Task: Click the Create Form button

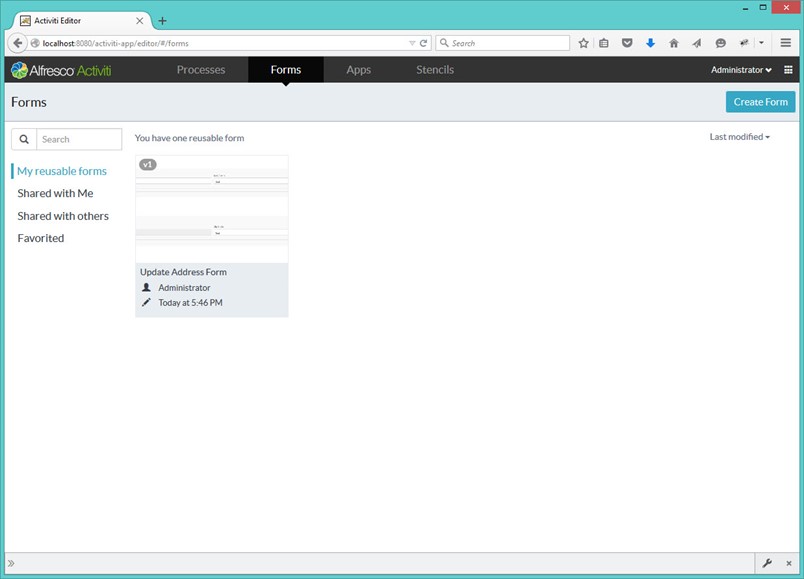Action: [x=760, y=101]
